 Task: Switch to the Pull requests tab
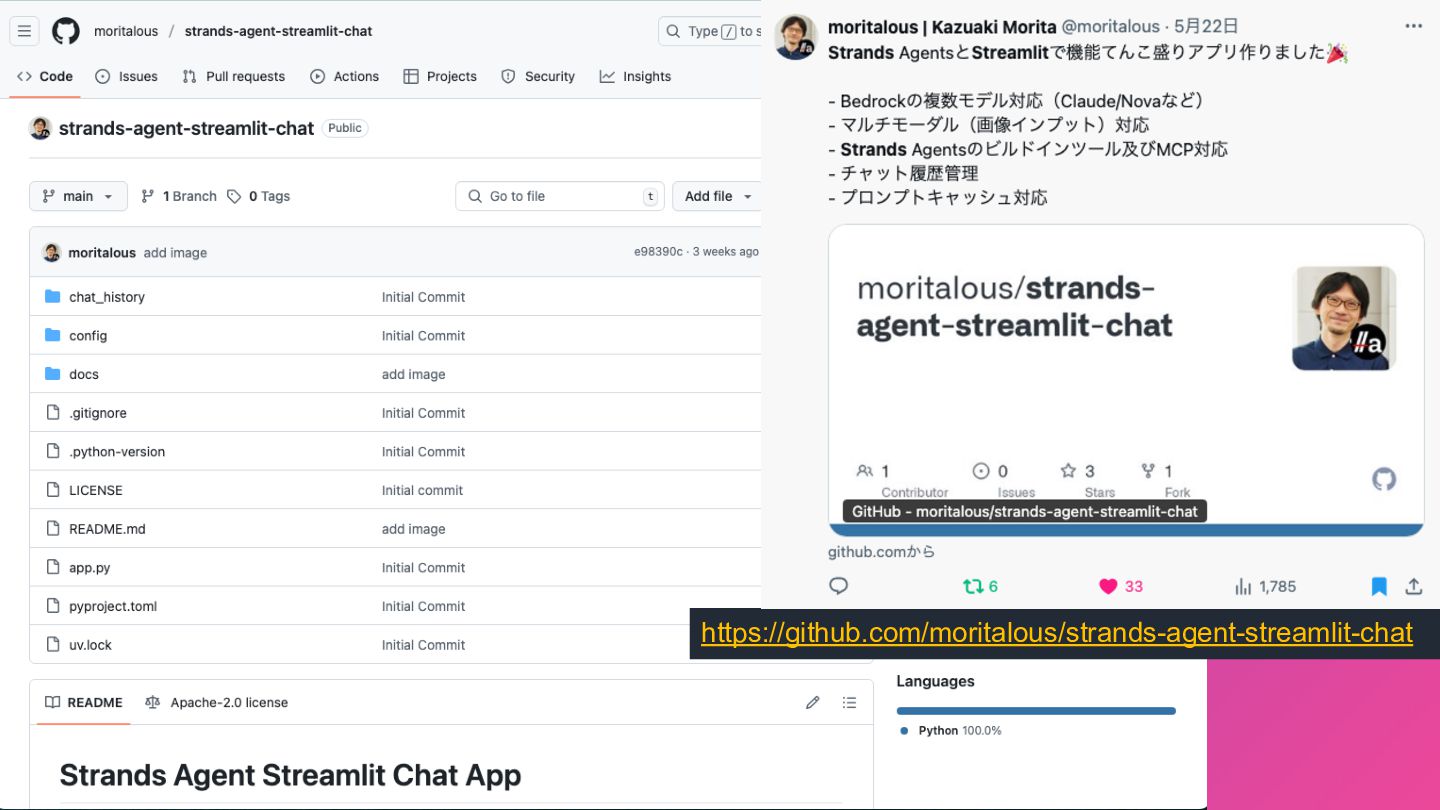234,76
